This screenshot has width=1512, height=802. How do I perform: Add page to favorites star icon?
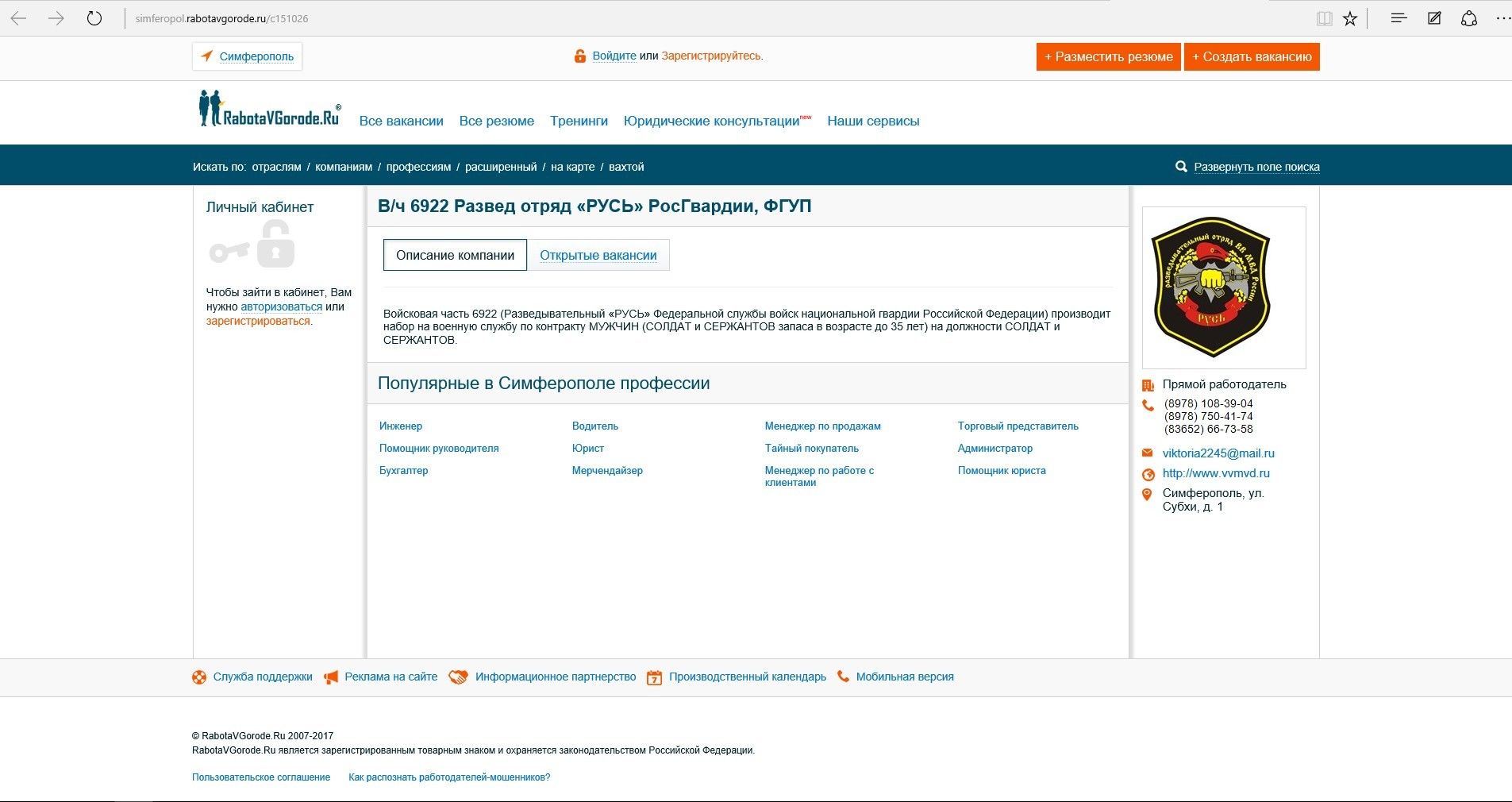(1350, 18)
